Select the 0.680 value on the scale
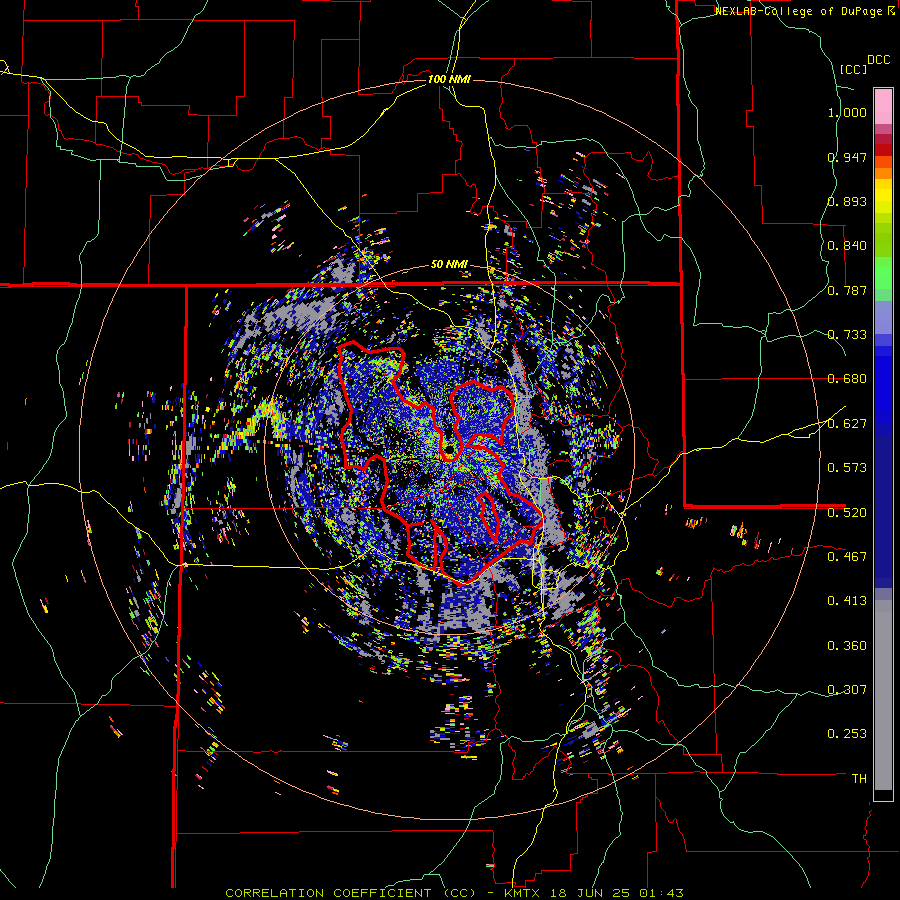 (847, 379)
